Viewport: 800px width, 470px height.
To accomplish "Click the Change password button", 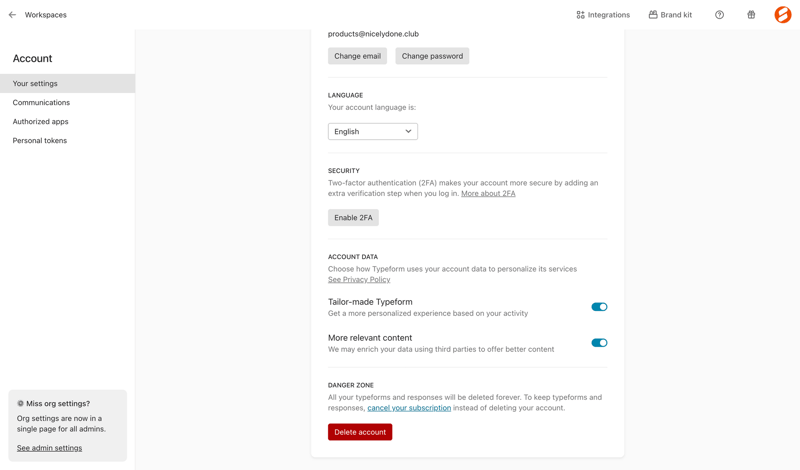I will pos(432,56).
